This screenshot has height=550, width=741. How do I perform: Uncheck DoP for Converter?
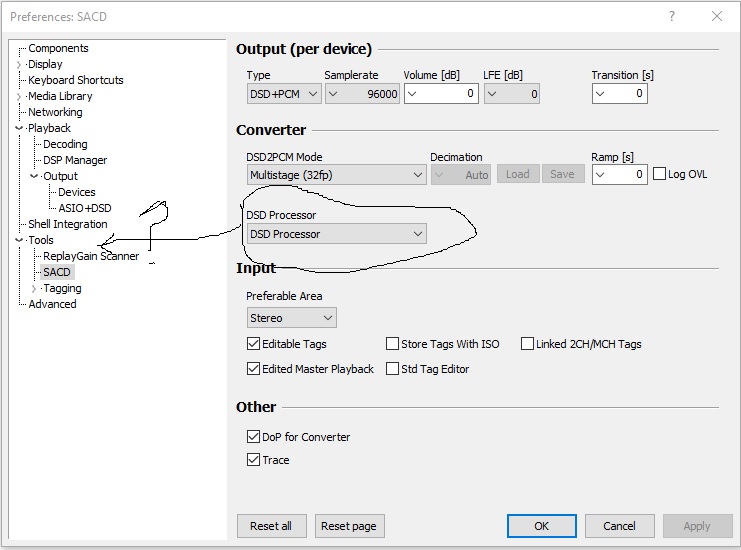tap(253, 437)
